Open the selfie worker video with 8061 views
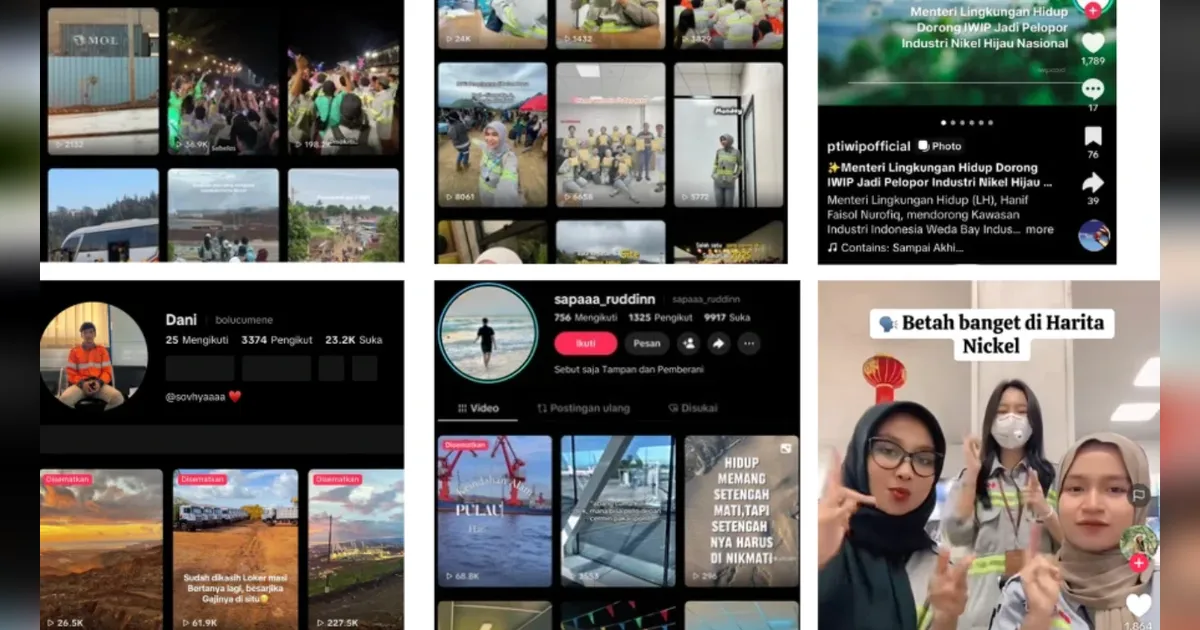Viewport: 1200px width, 630px height. pos(494,135)
